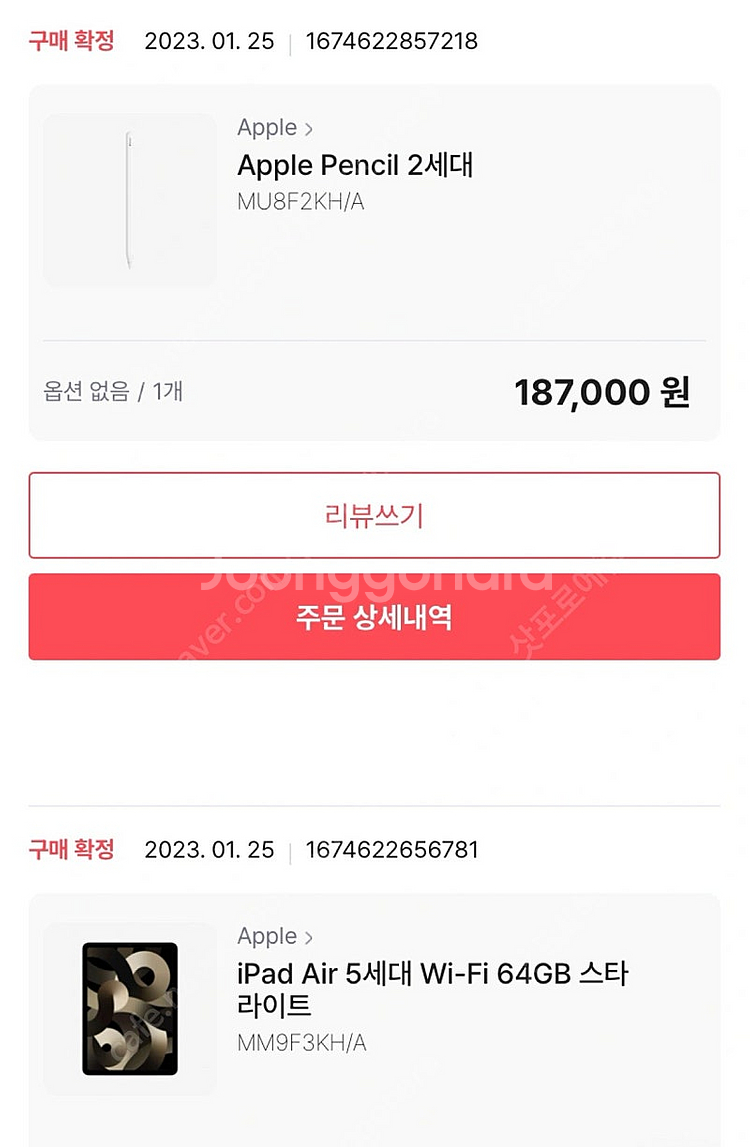Viewport: 750px width, 1147px height.
Task: Click the 구매 확정 status of the Pencil order
Action: tap(71, 41)
